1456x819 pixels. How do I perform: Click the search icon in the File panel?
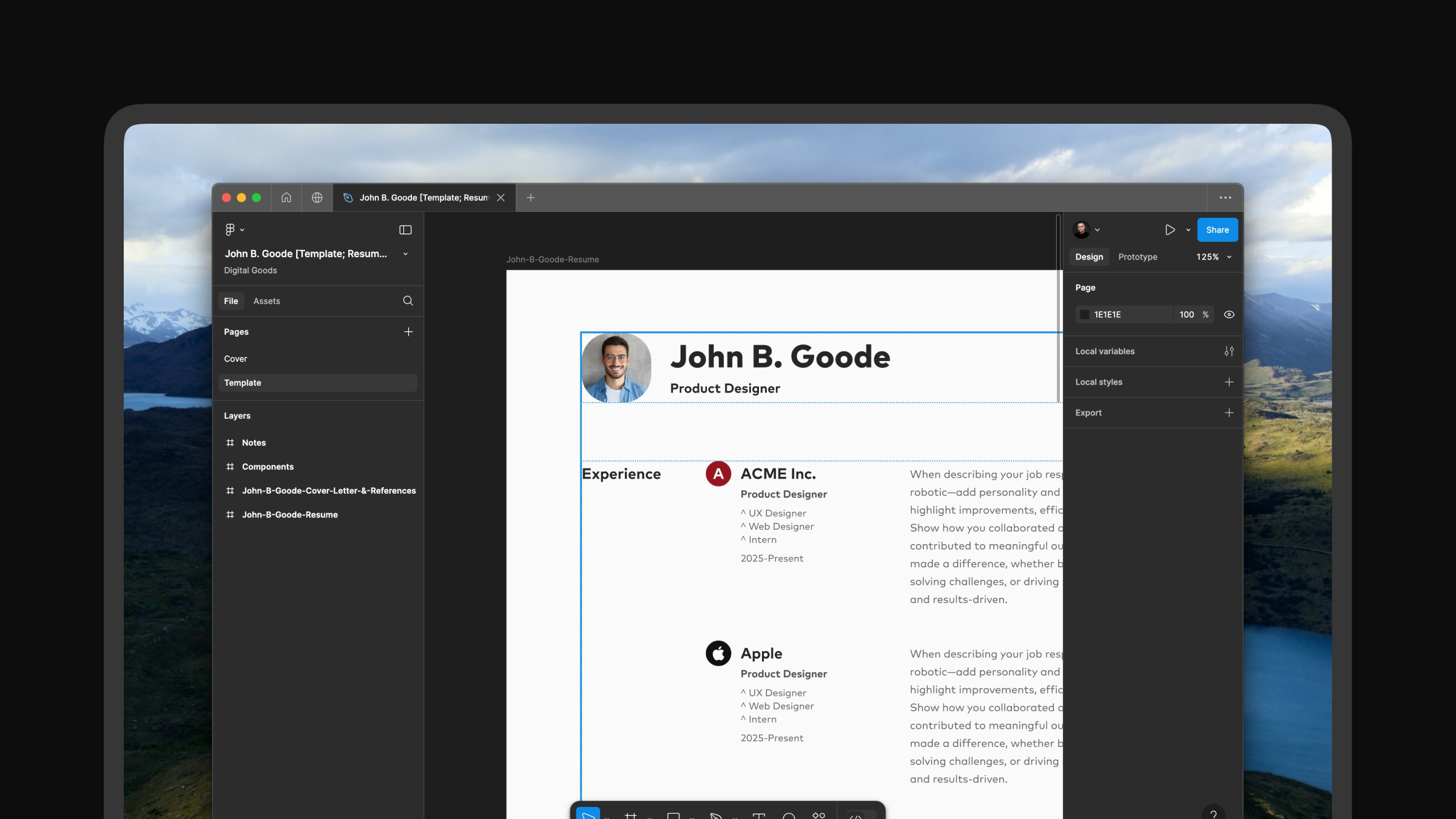tap(408, 301)
